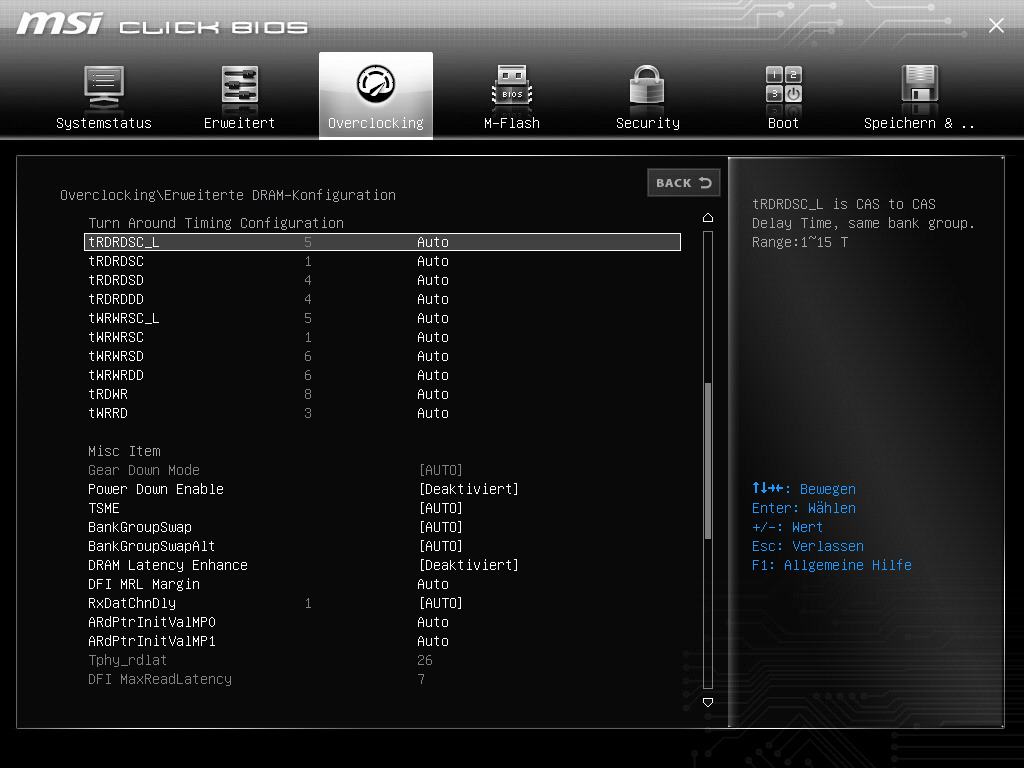
Task: Click the RxDatChnDly setting label
Action: tap(132, 603)
